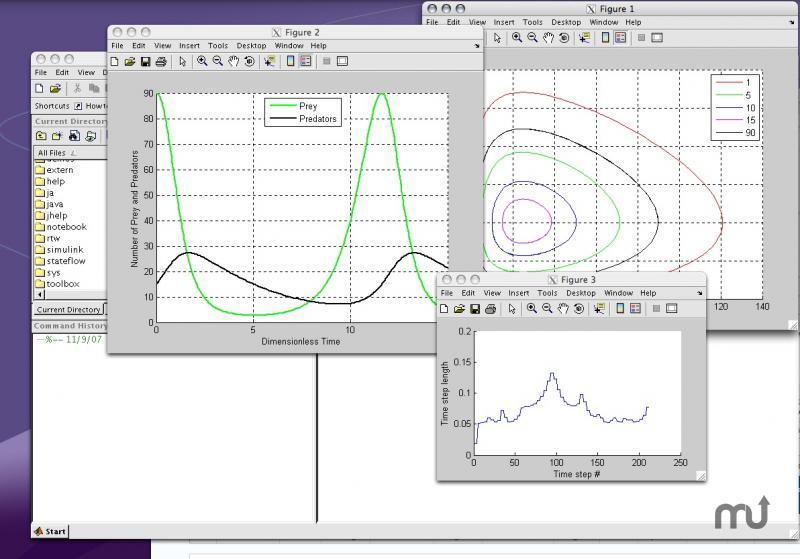Open Tools menu in Figure 2
This screenshot has width=800, height=559.
[217, 46]
